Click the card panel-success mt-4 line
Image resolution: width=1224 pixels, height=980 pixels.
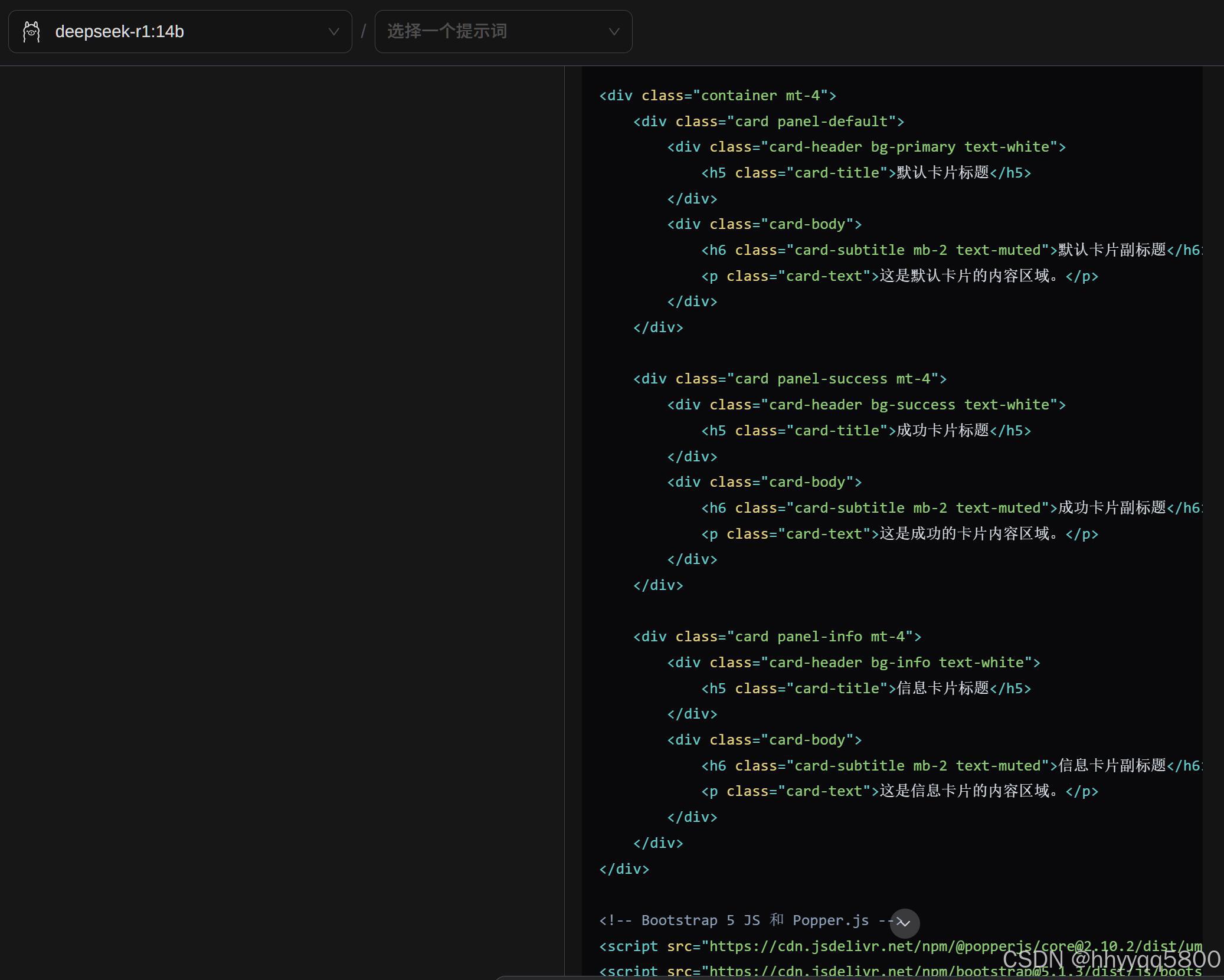pyautogui.click(x=789, y=379)
